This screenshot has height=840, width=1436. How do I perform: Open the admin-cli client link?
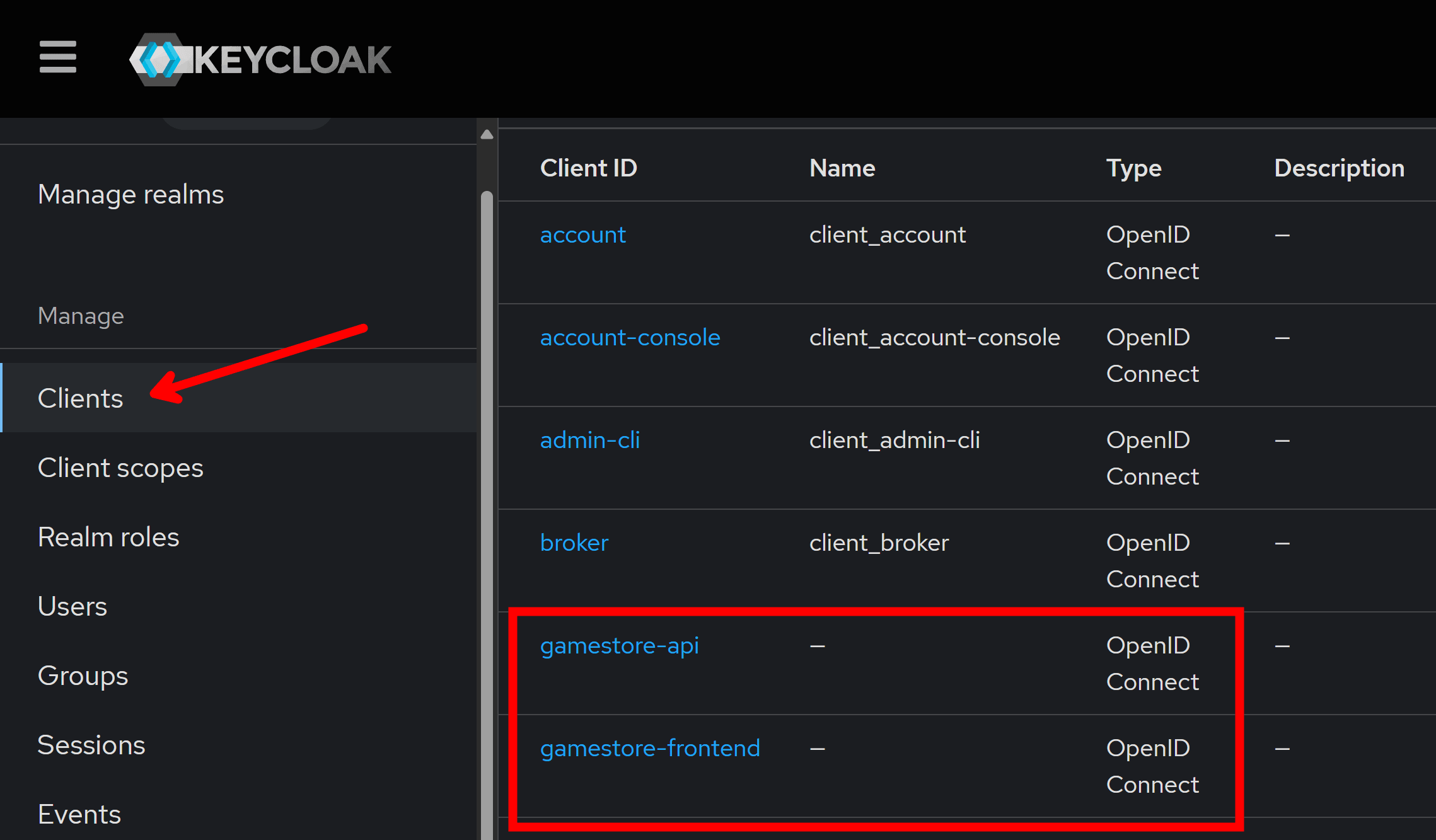coord(590,440)
